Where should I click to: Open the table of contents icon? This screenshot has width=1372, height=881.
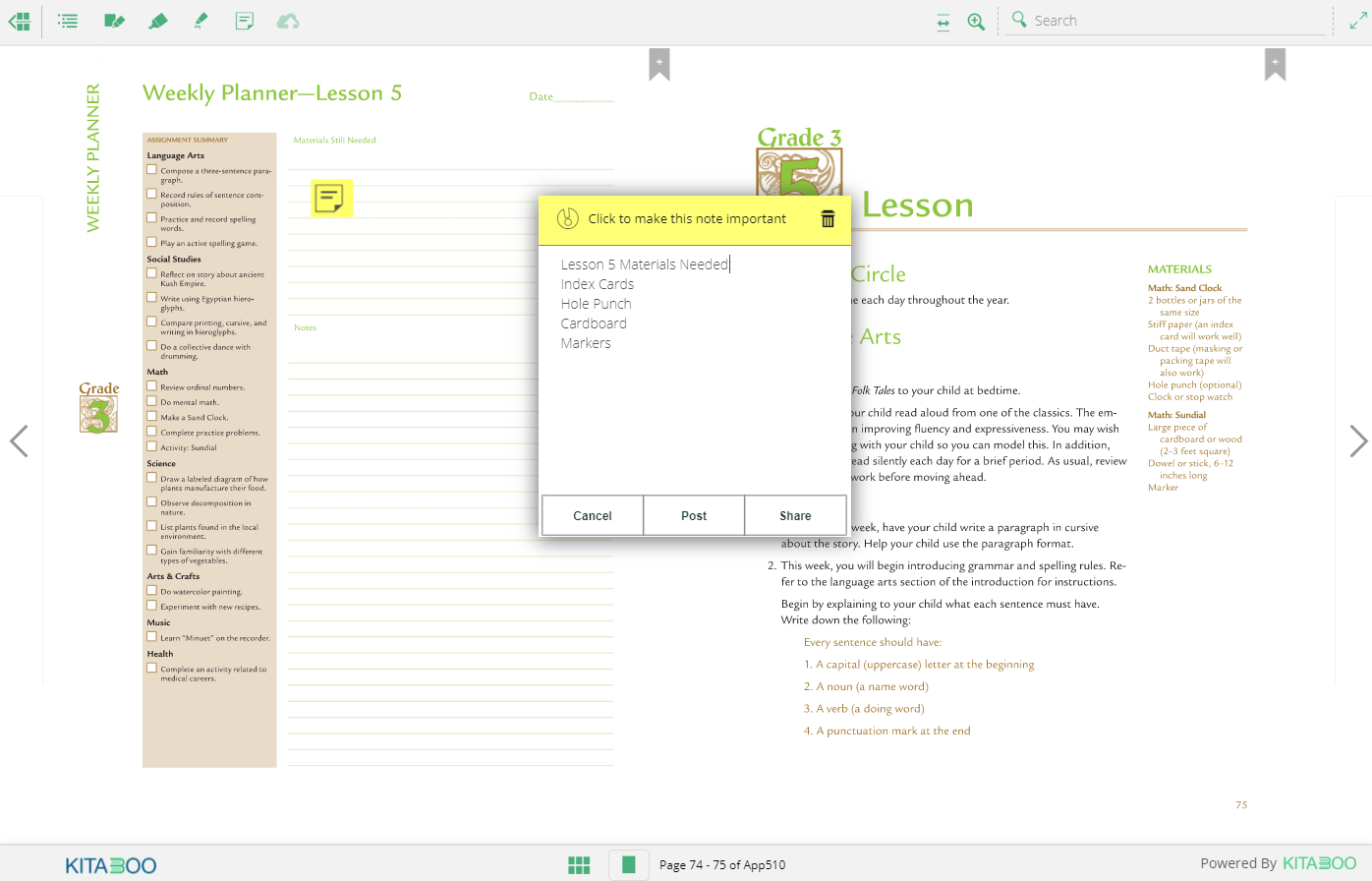pos(68,21)
